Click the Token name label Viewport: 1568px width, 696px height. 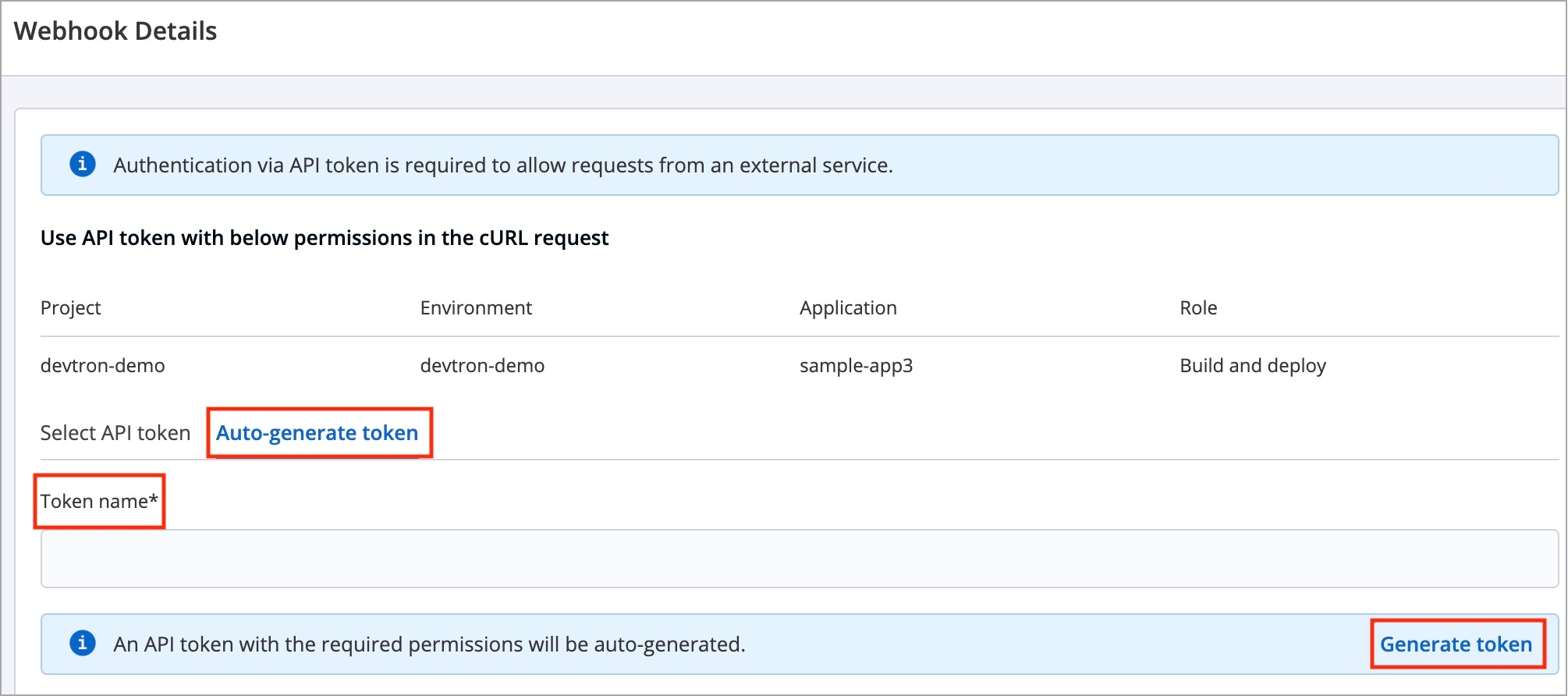[99, 501]
